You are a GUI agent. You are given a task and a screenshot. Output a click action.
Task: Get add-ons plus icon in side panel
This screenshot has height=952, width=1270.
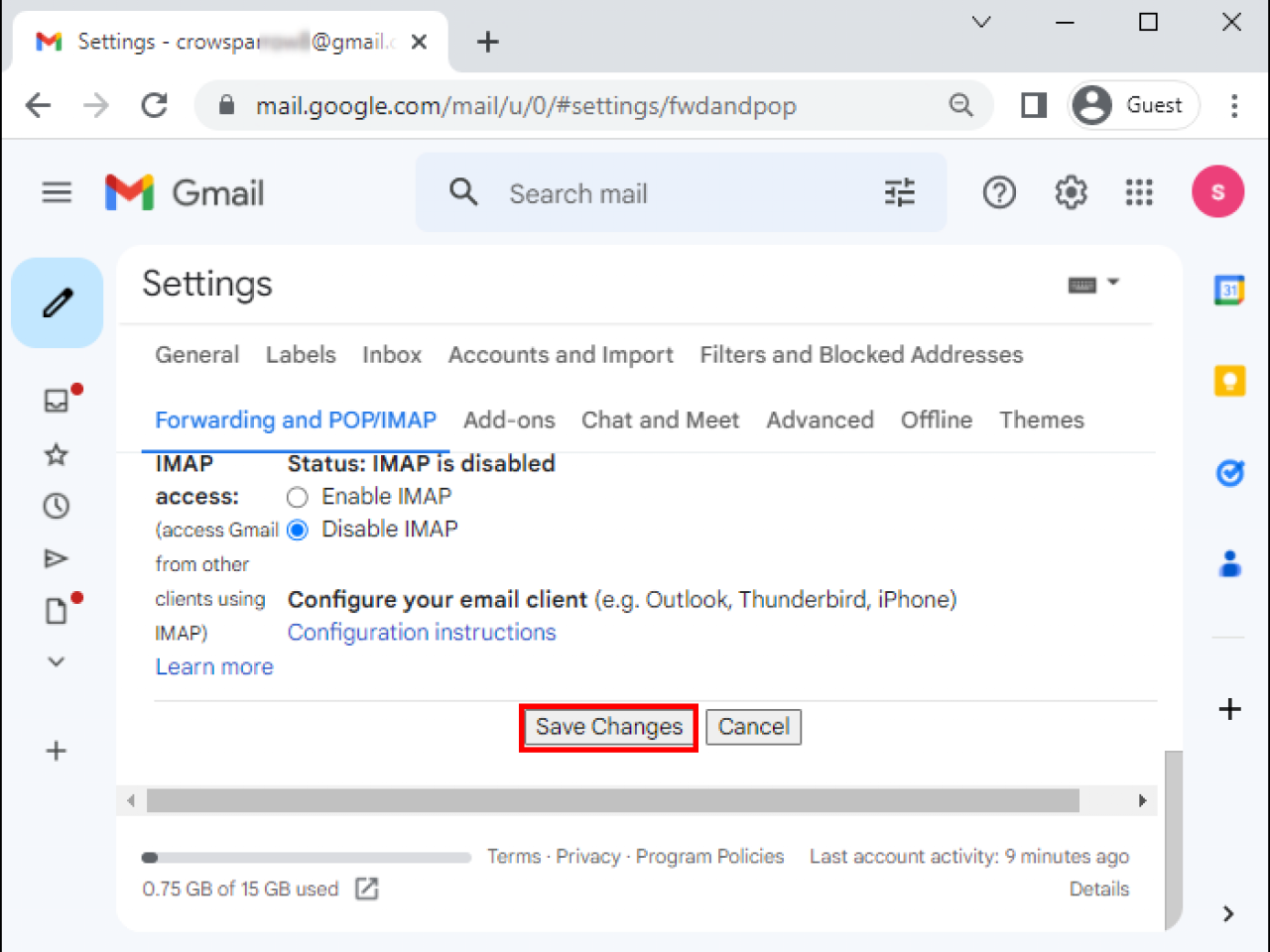(x=1229, y=709)
